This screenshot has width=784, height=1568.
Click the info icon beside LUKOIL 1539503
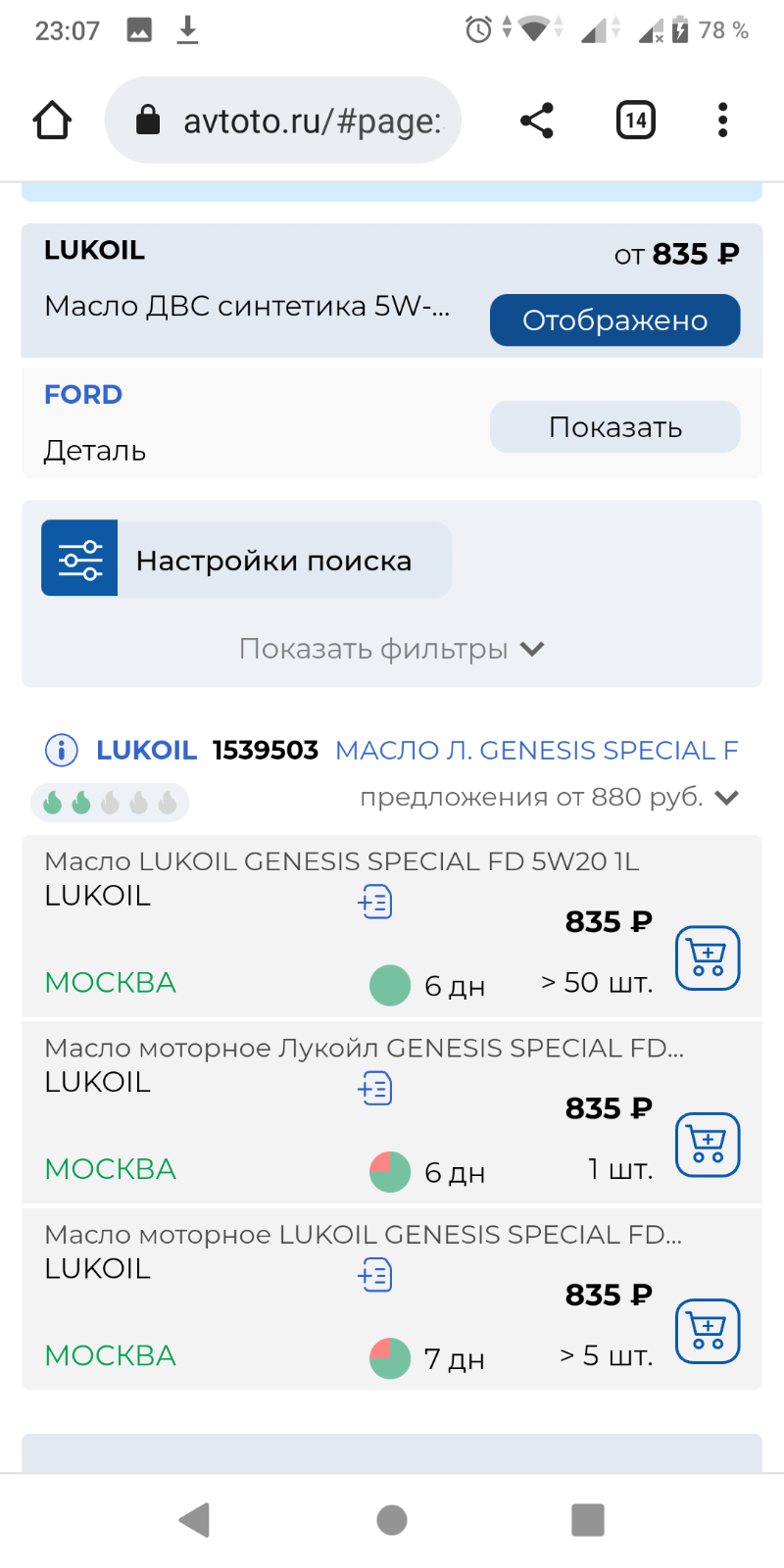[x=62, y=751]
